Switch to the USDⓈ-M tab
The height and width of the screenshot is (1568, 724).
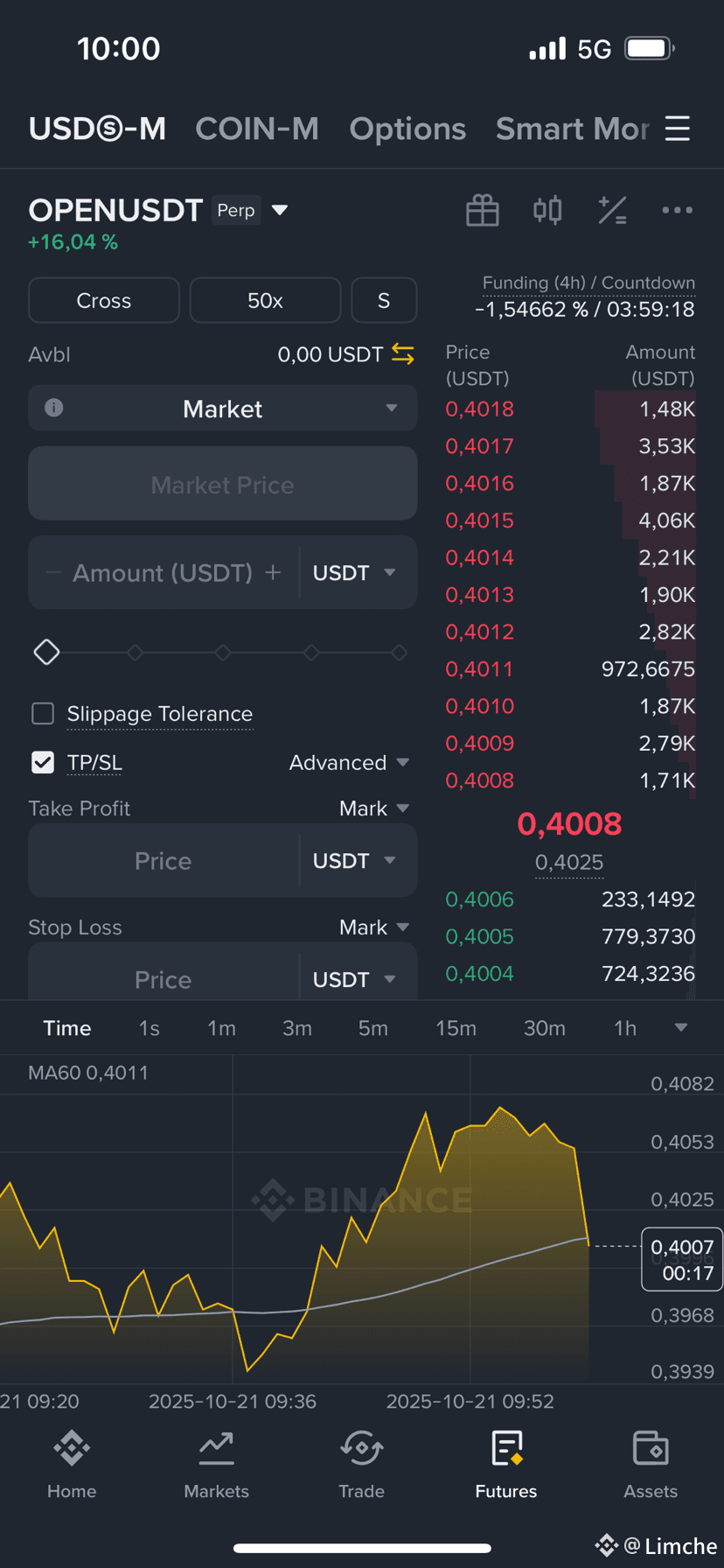coord(97,129)
